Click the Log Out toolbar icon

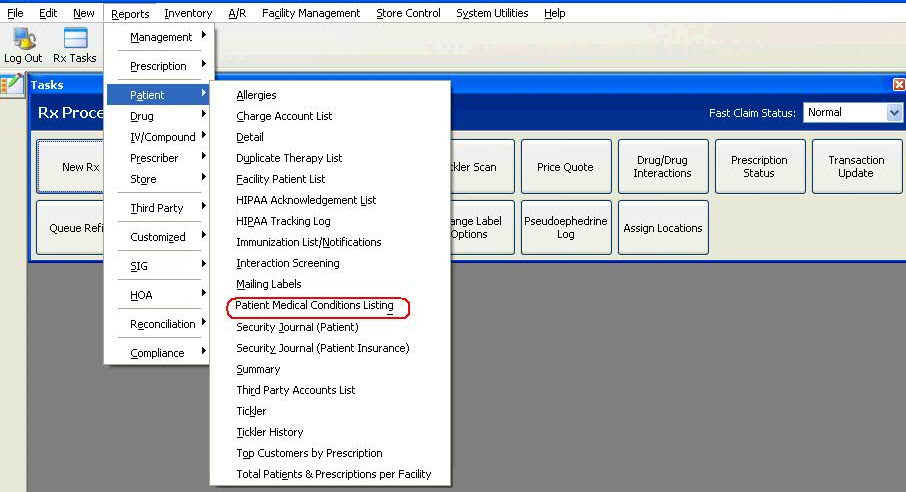click(x=23, y=46)
